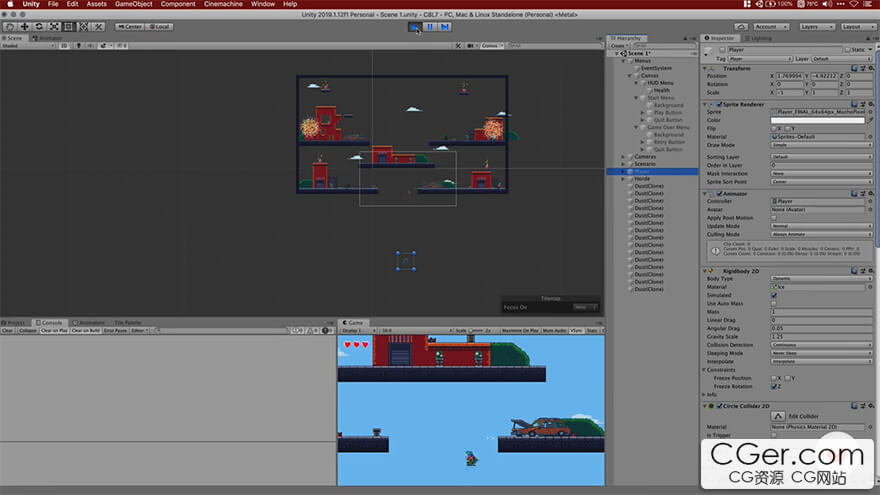Select the Move tool
Viewport: 880px width, 495px height.
pyautogui.click(x=25, y=26)
